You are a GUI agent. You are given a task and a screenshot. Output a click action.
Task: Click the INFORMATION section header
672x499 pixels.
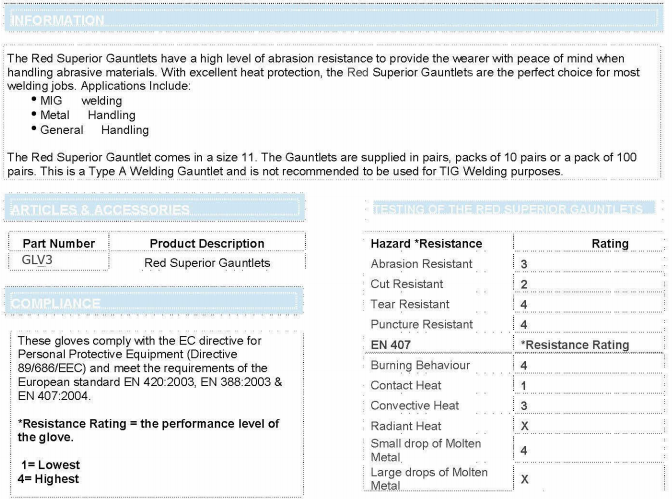coord(57,20)
